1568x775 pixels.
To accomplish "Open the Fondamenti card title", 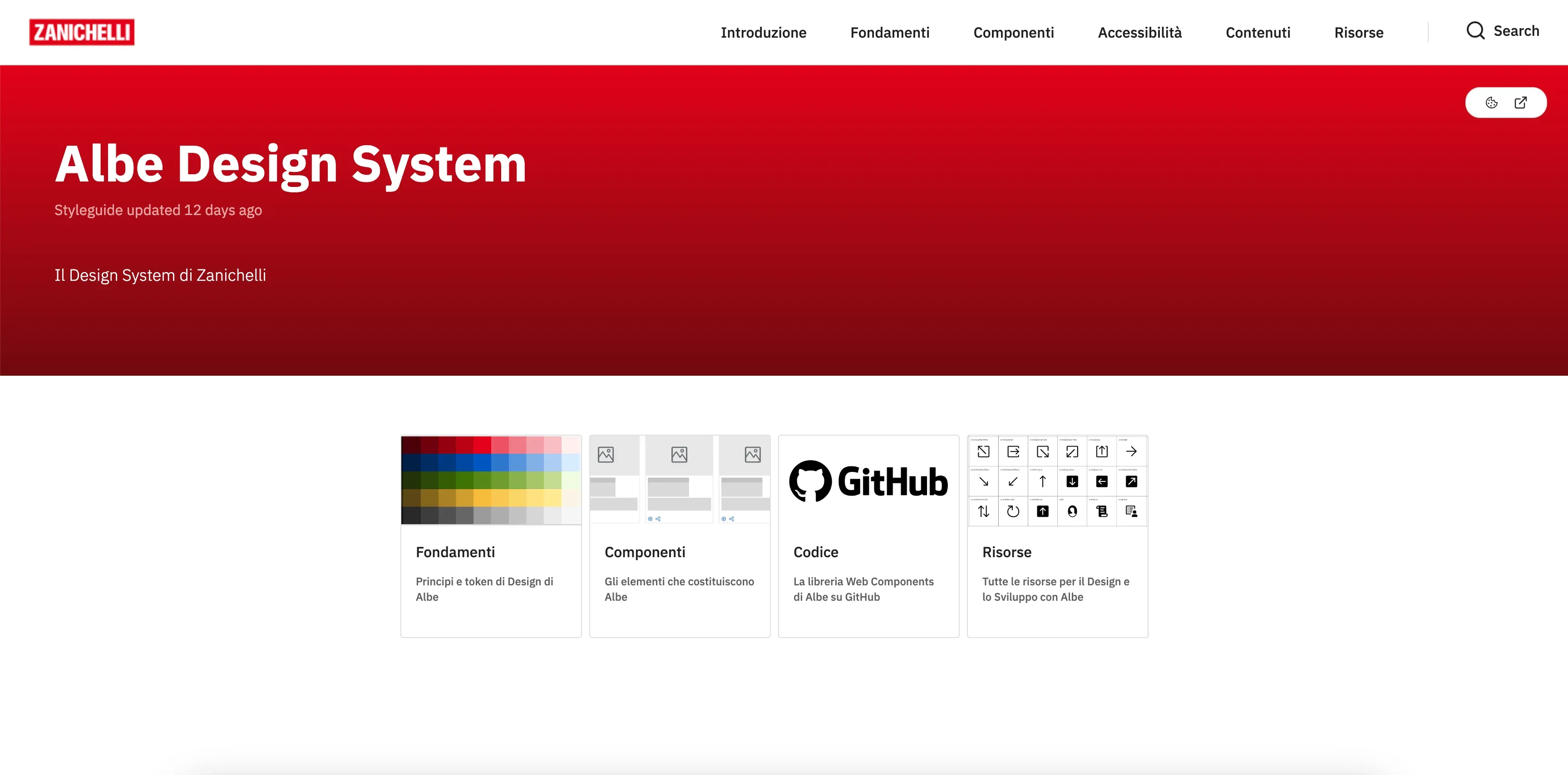I will click(x=455, y=552).
